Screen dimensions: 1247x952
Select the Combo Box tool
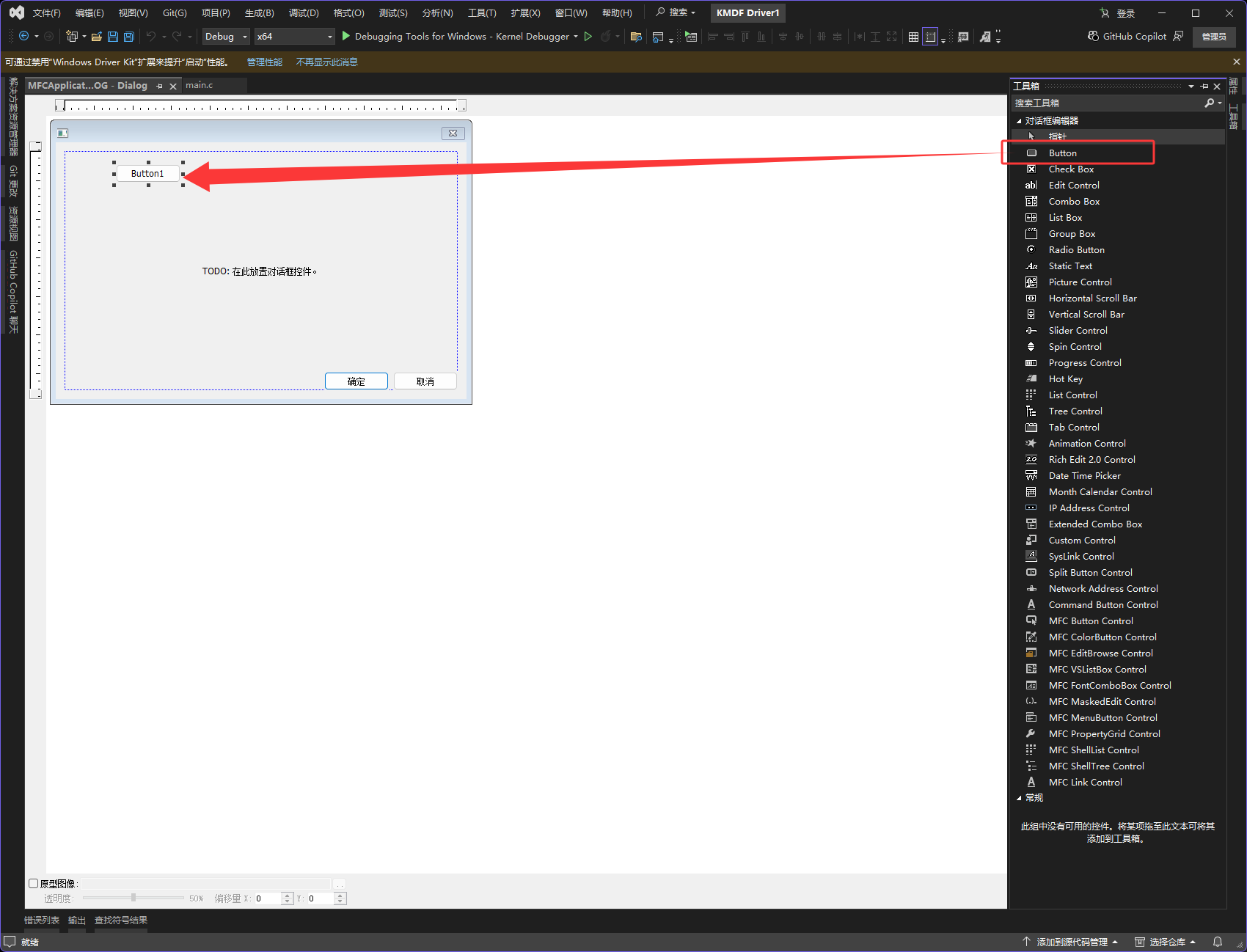tap(1118, 201)
